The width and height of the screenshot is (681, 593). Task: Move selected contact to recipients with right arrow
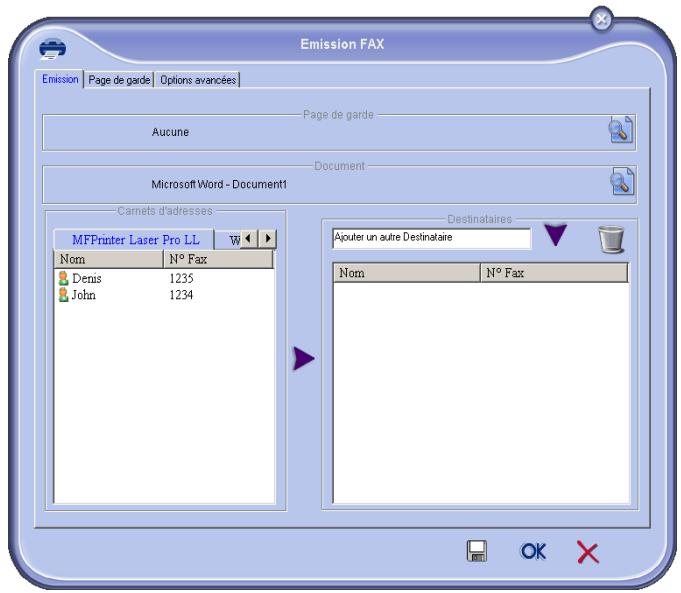[303, 358]
